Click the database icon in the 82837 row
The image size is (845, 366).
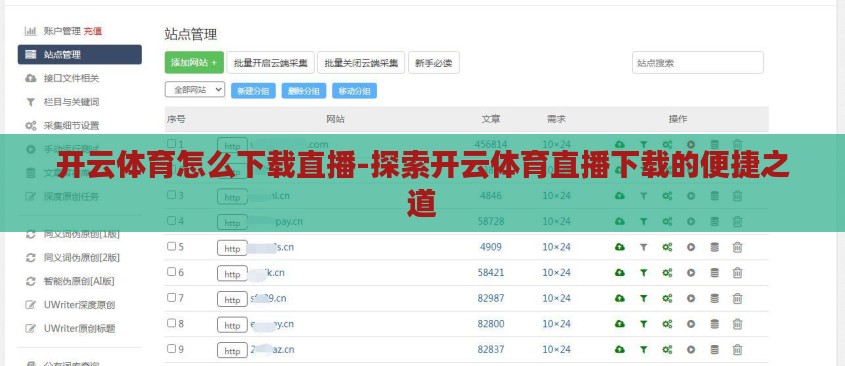(x=715, y=349)
